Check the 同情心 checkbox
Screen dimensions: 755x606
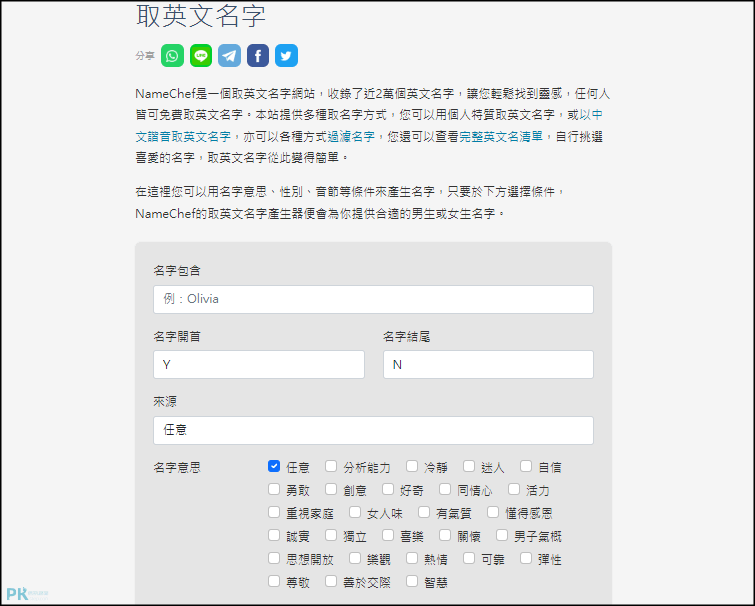point(445,489)
